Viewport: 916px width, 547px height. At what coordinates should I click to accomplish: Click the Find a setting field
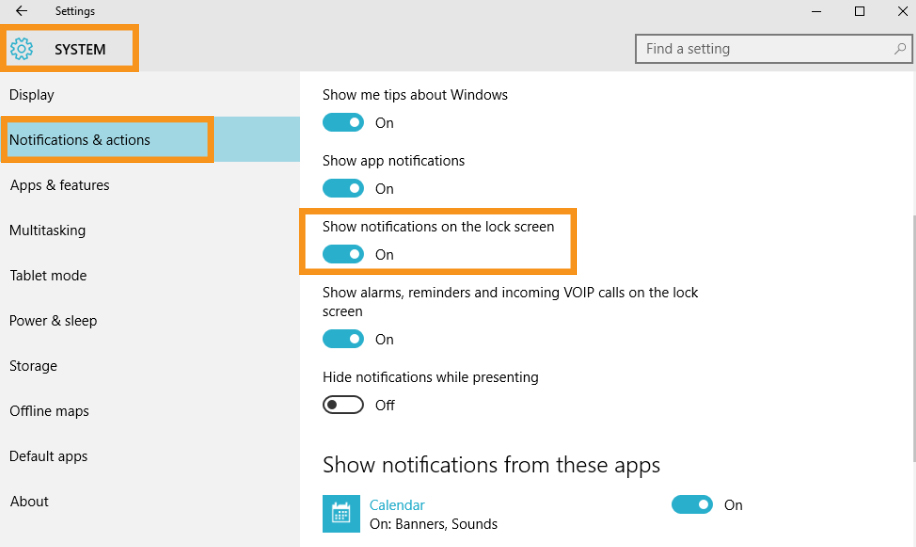tap(773, 49)
